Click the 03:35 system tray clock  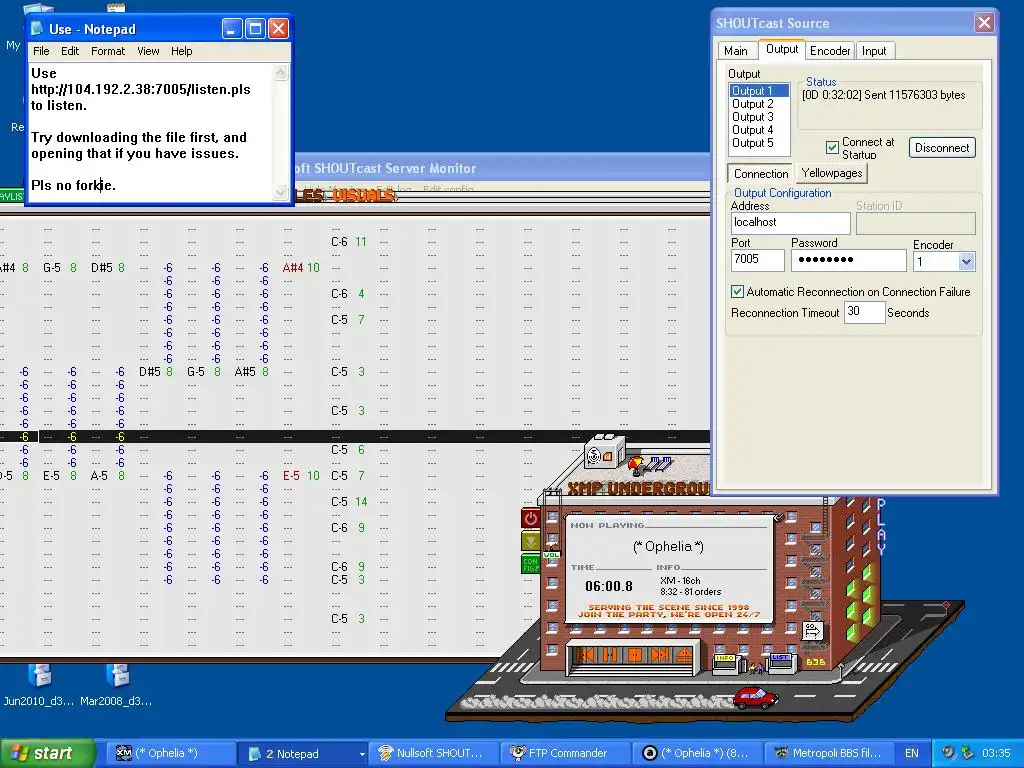click(x=995, y=753)
